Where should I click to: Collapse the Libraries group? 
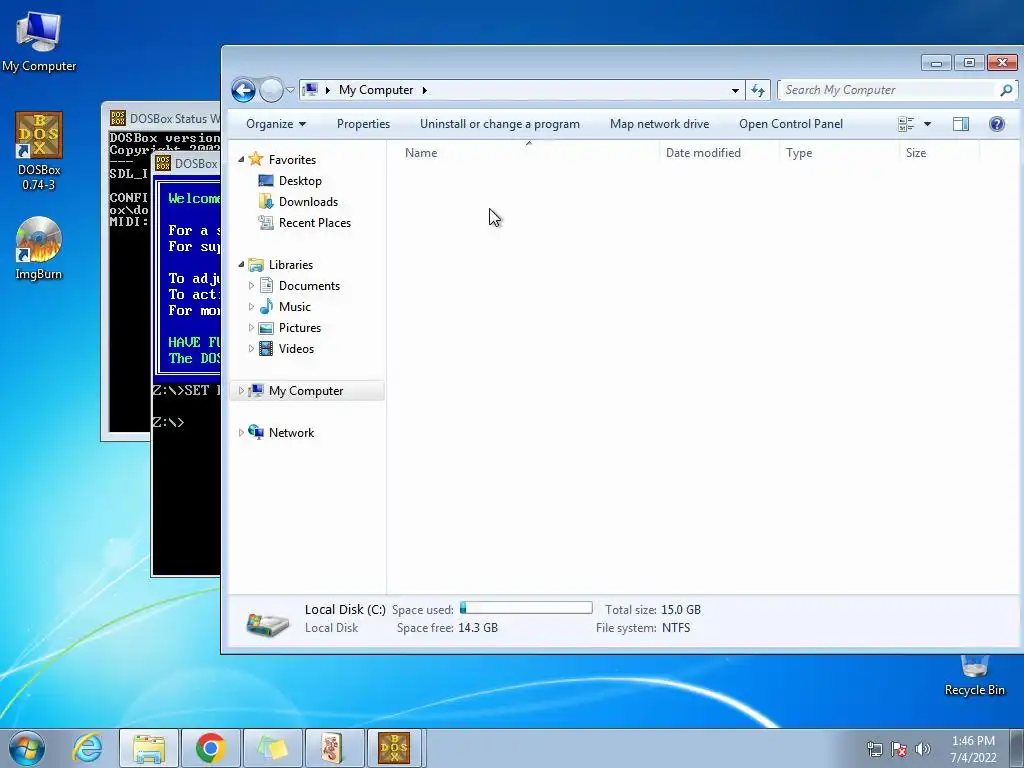pyautogui.click(x=241, y=264)
